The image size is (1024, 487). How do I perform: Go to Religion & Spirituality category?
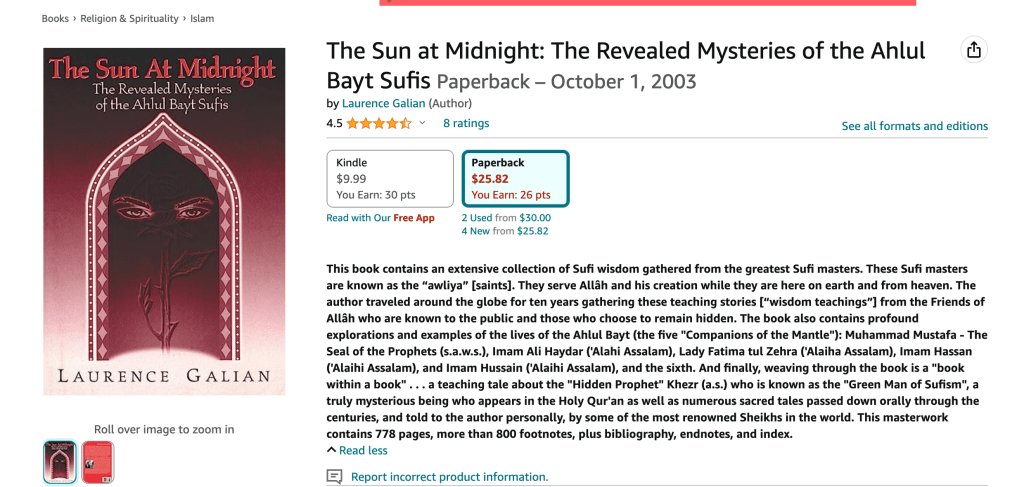coord(127,18)
